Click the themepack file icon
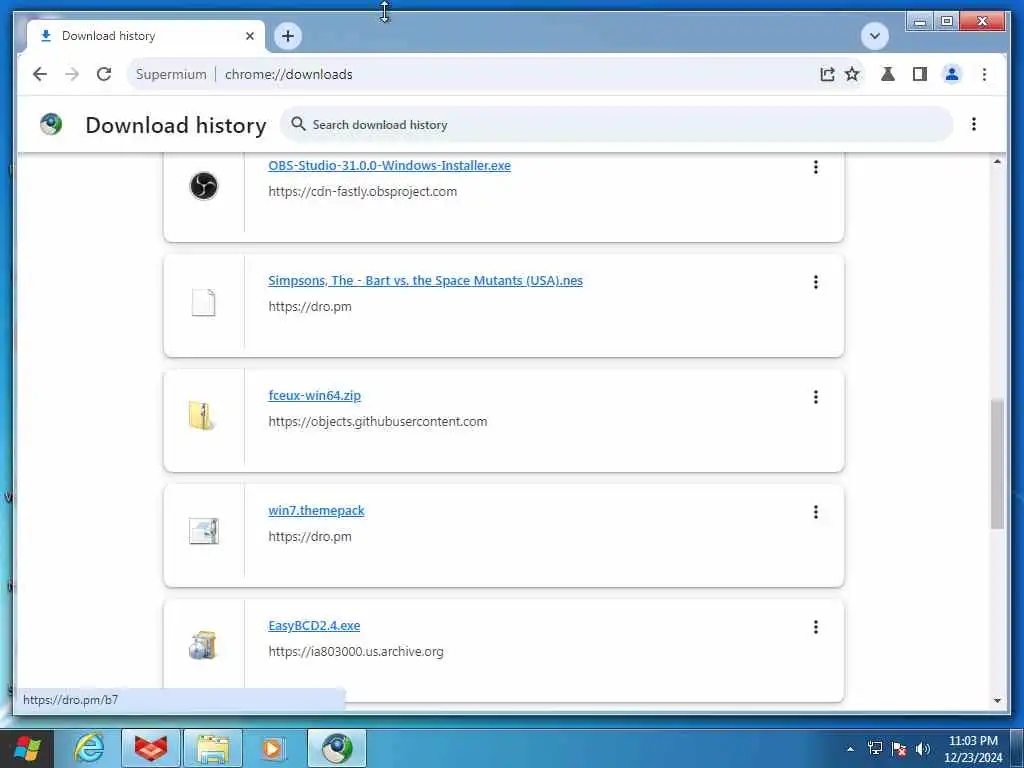 (x=204, y=531)
